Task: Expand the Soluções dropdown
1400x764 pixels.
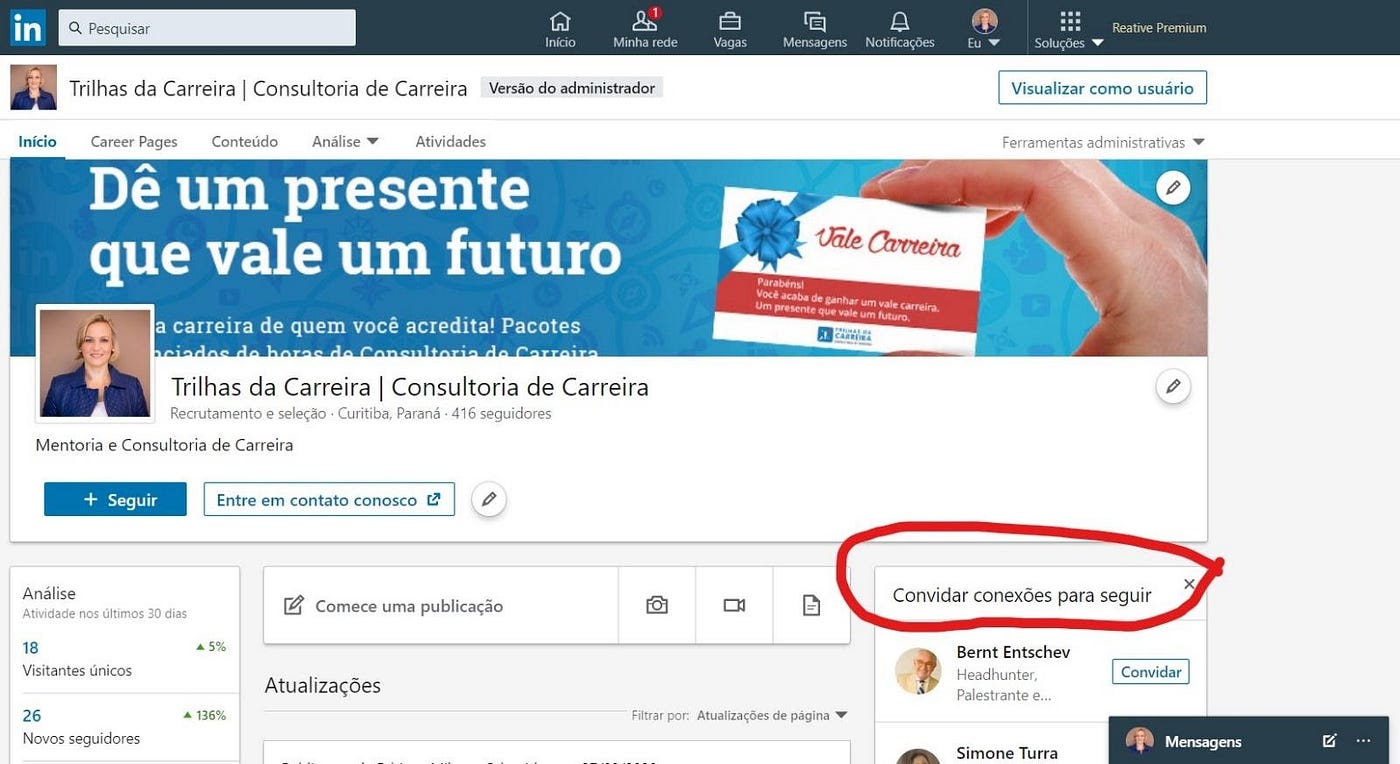Action: pyautogui.click(x=1069, y=30)
